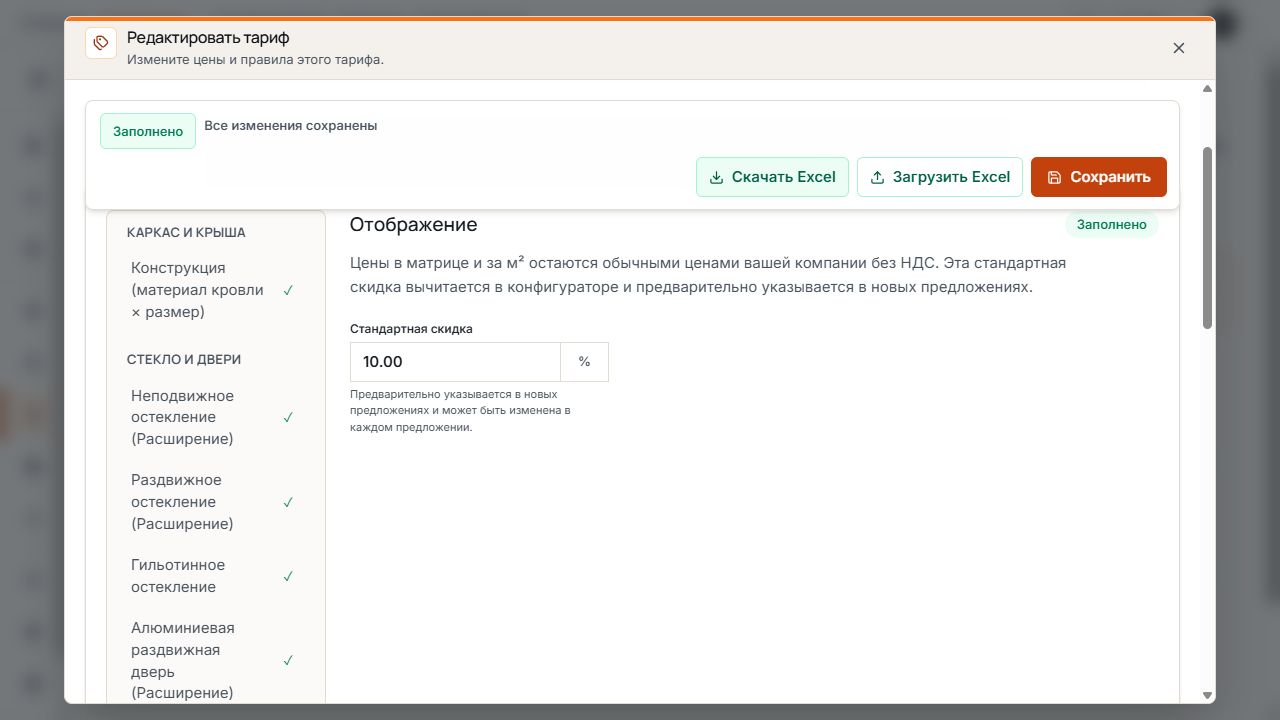Click the Заполнено status badge near Все изменения
Screen dimensions: 1280x720
point(148,131)
